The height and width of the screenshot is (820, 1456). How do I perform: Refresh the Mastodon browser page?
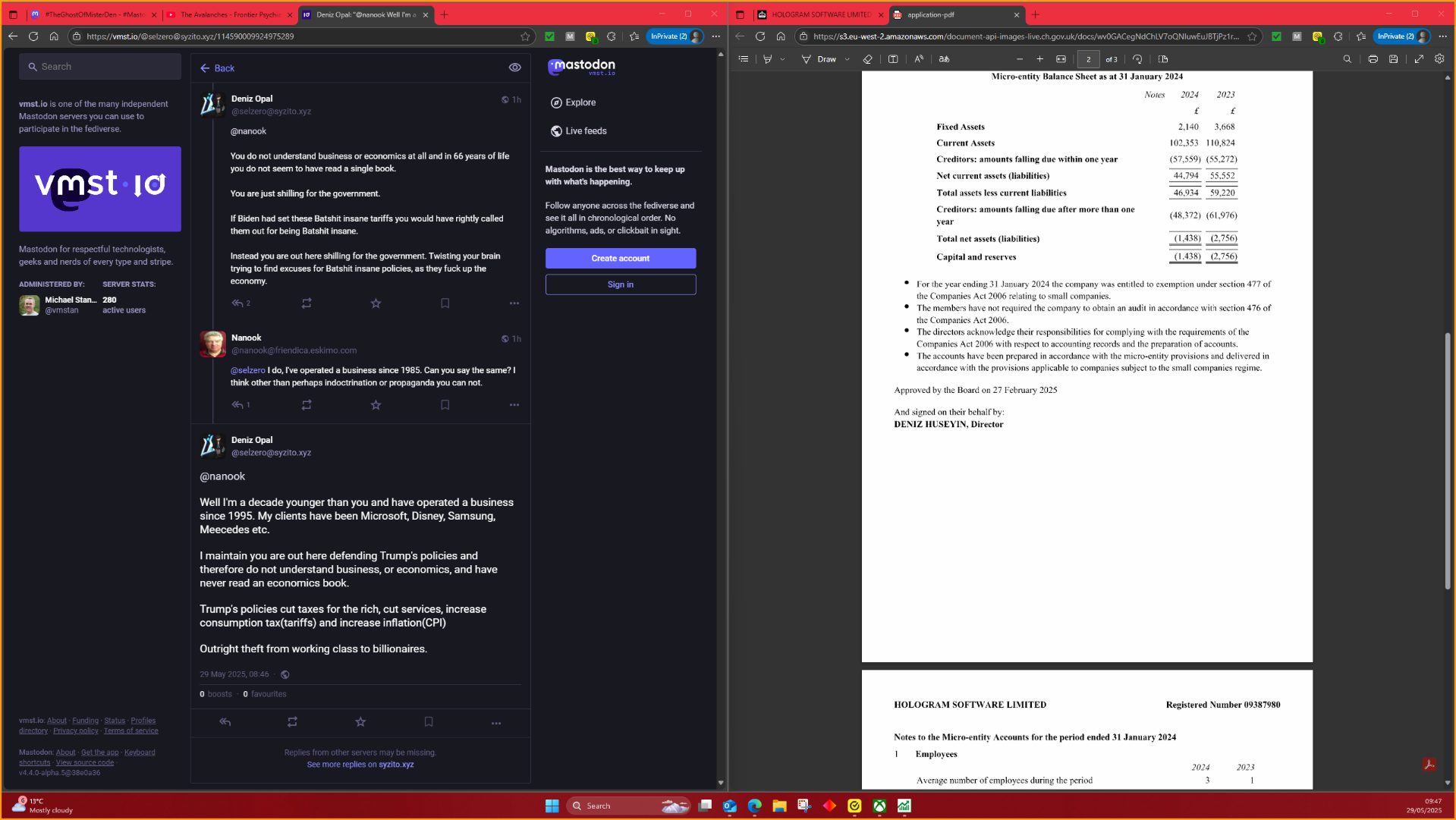pos(33,36)
